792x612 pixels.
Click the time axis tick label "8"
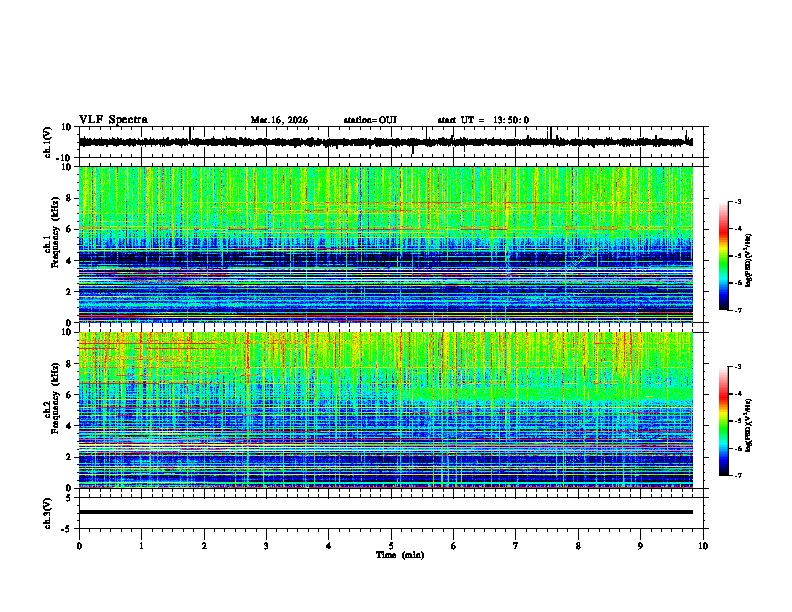(578, 546)
